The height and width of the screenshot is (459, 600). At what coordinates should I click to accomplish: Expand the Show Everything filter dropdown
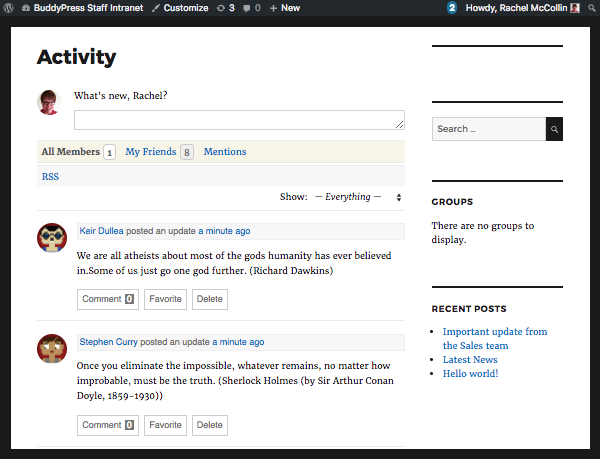(x=358, y=197)
